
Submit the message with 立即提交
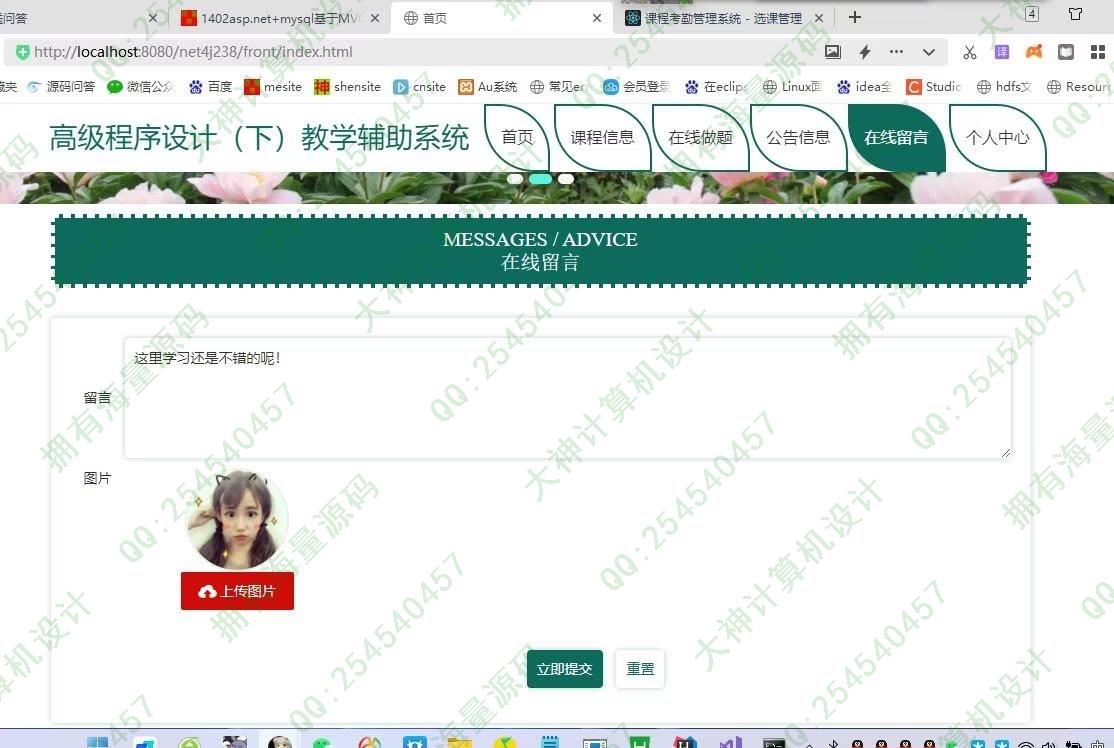(x=565, y=669)
